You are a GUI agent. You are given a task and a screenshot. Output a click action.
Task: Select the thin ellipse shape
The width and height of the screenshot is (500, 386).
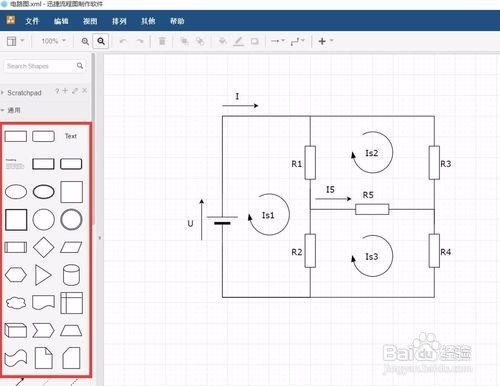click(x=16, y=192)
